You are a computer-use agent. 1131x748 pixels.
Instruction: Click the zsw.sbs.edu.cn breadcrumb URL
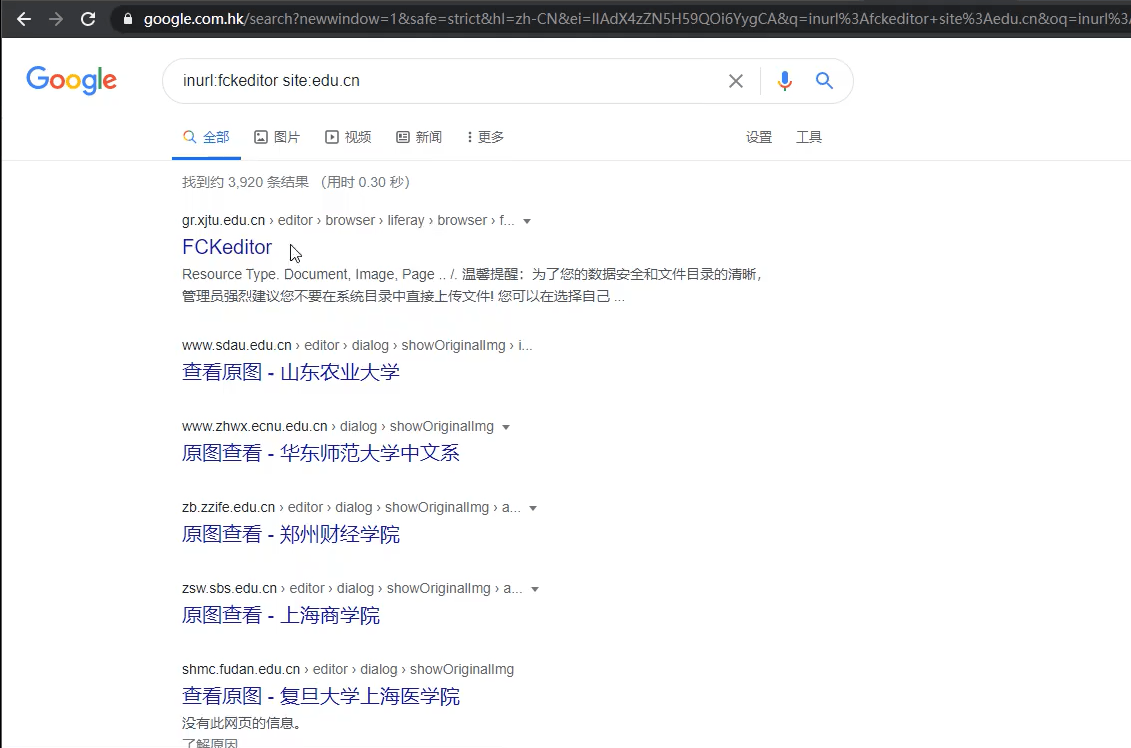[352, 589]
